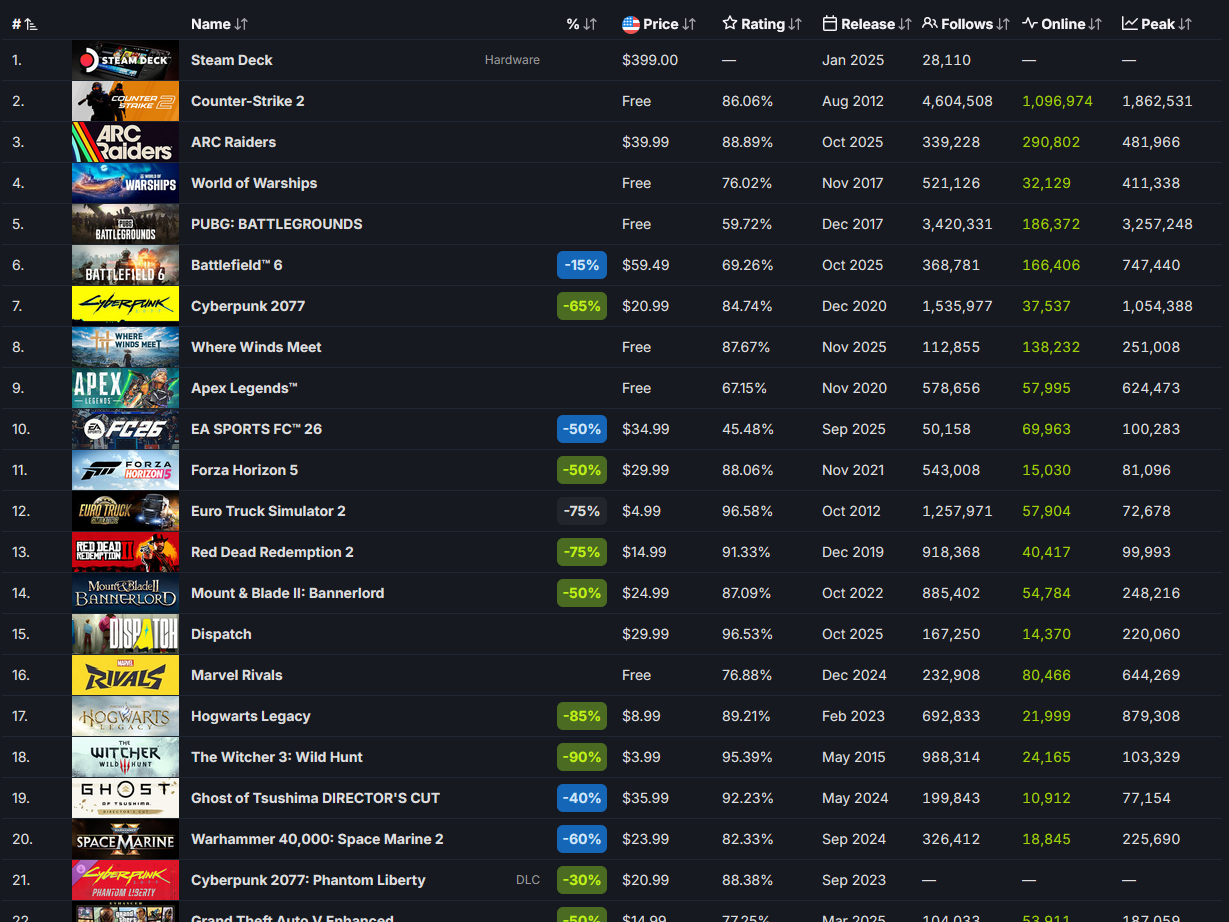Viewport: 1229px width, 922px height.
Task: Open The Witcher 3: Wild Hunt link
Action: [277, 757]
